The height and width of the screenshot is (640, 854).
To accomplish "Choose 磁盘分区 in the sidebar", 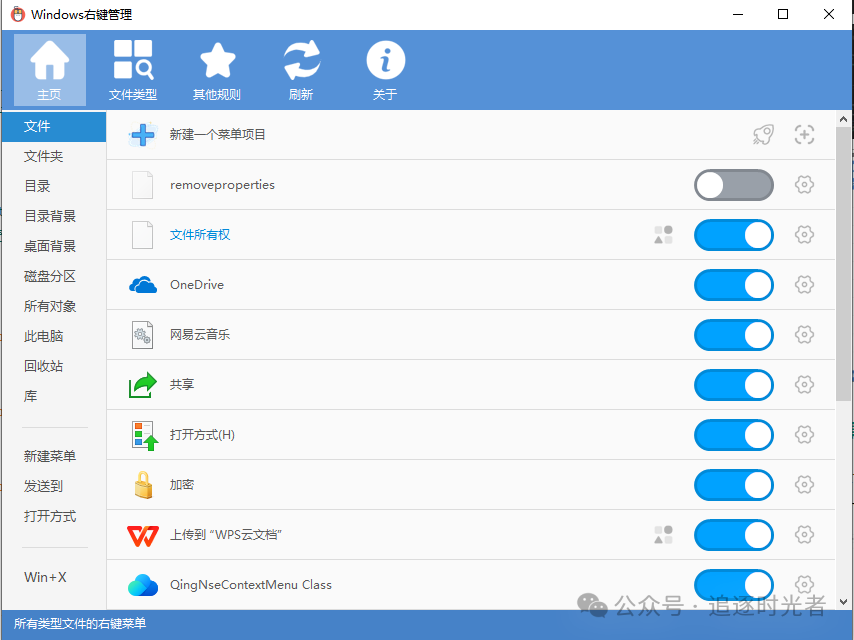I will click(x=54, y=276).
